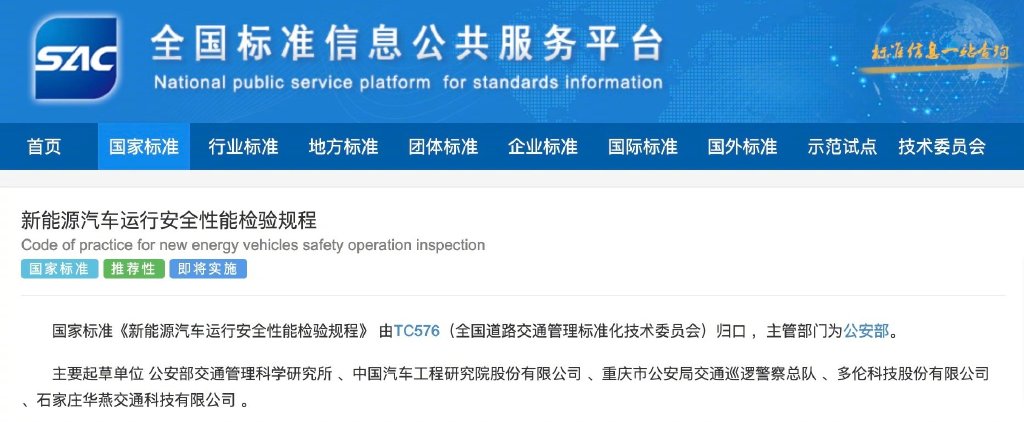Open 国际标准 navigation item

(643, 146)
